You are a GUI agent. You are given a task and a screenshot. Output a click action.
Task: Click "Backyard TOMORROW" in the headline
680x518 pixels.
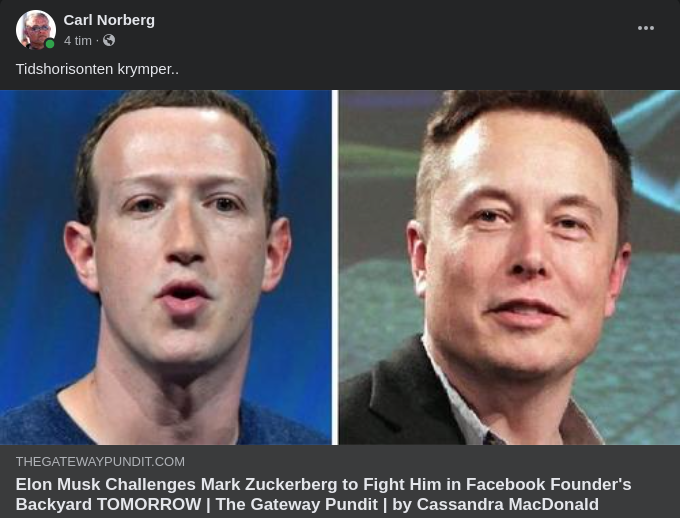(x=108, y=505)
